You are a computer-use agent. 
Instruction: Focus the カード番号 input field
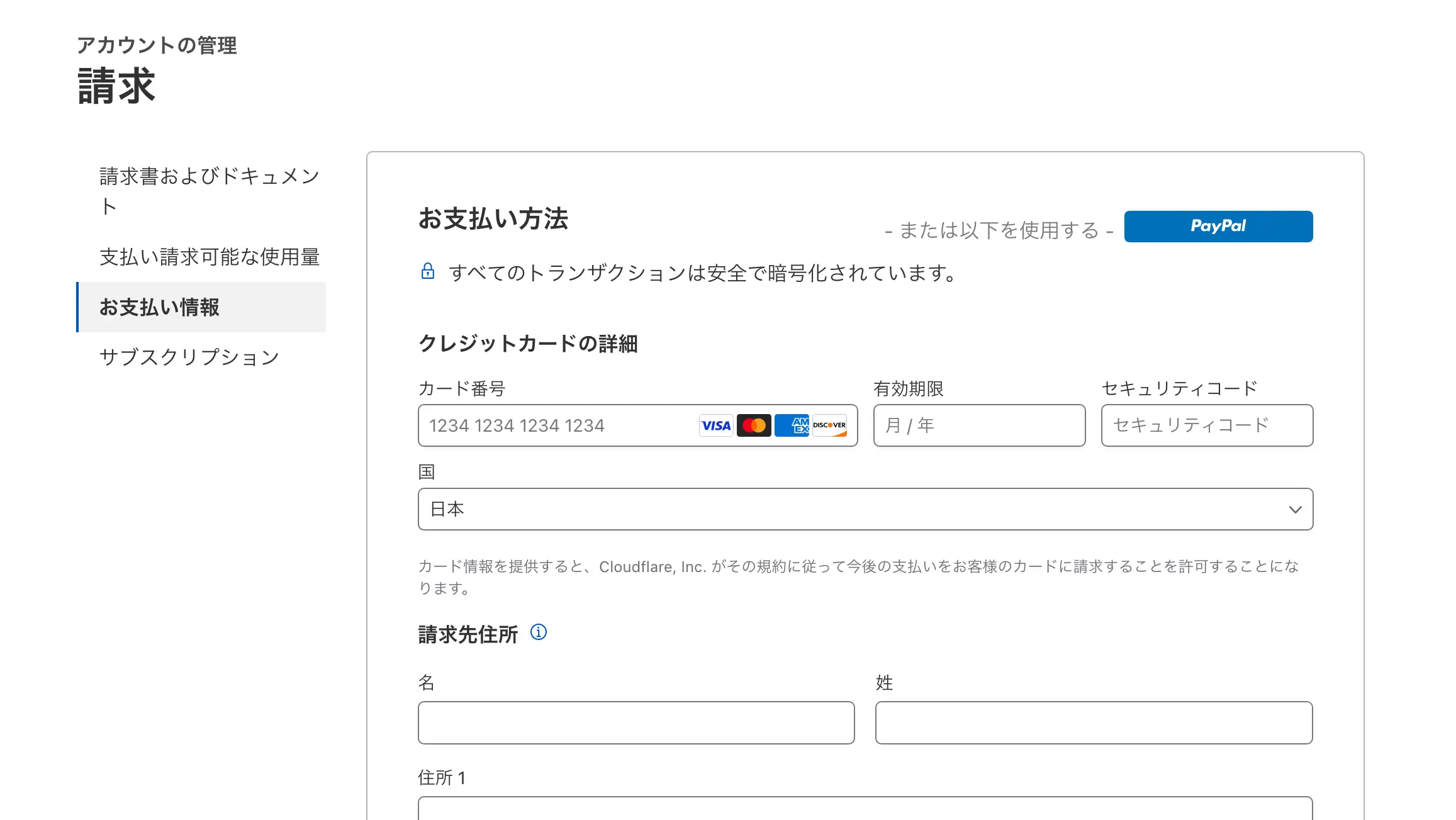637,425
